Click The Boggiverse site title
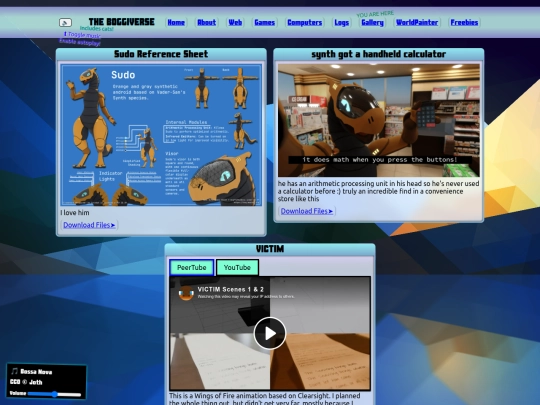This screenshot has width=540, height=405. pyautogui.click(x=122, y=22)
